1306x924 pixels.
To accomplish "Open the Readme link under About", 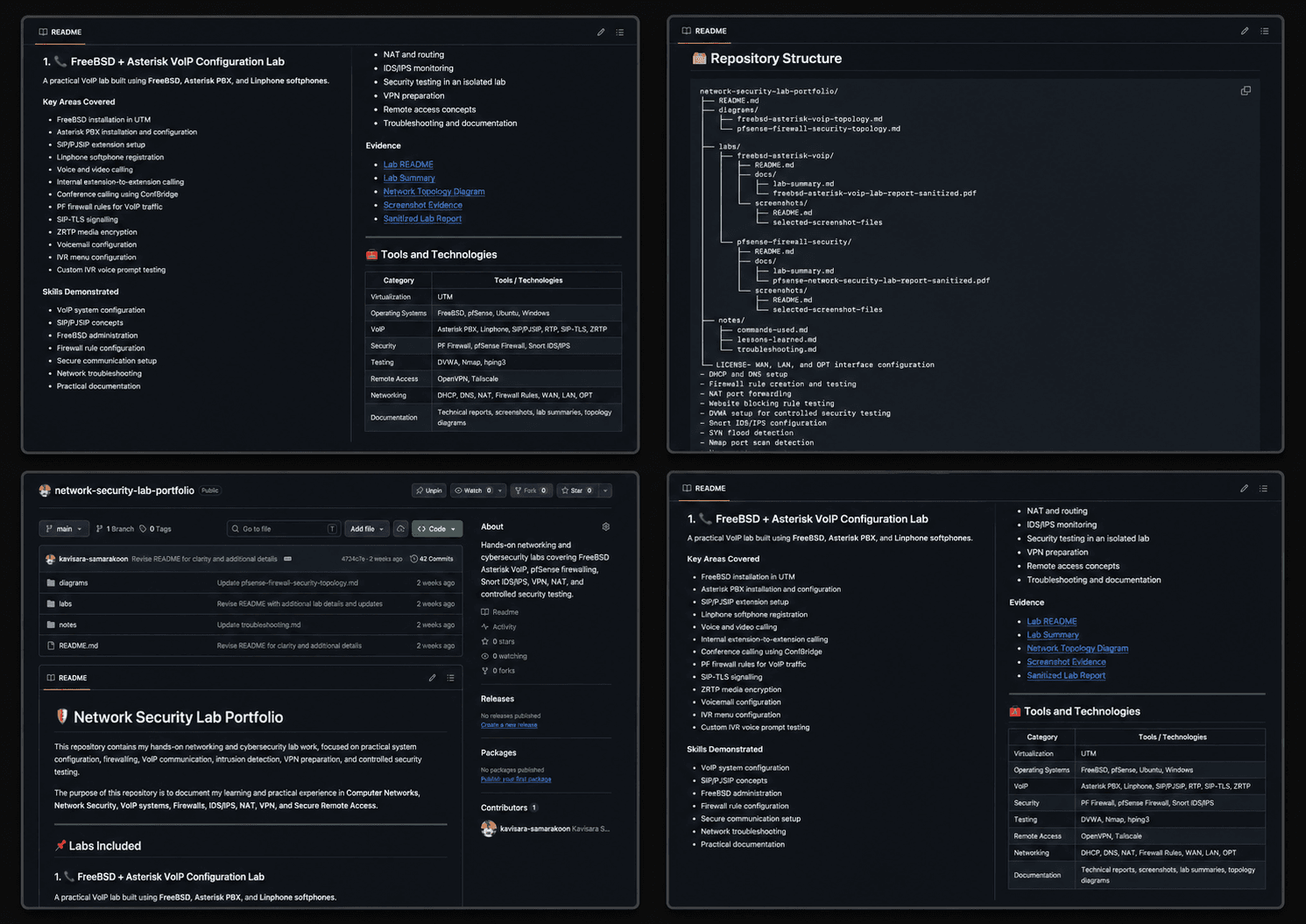I will [x=500, y=612].
